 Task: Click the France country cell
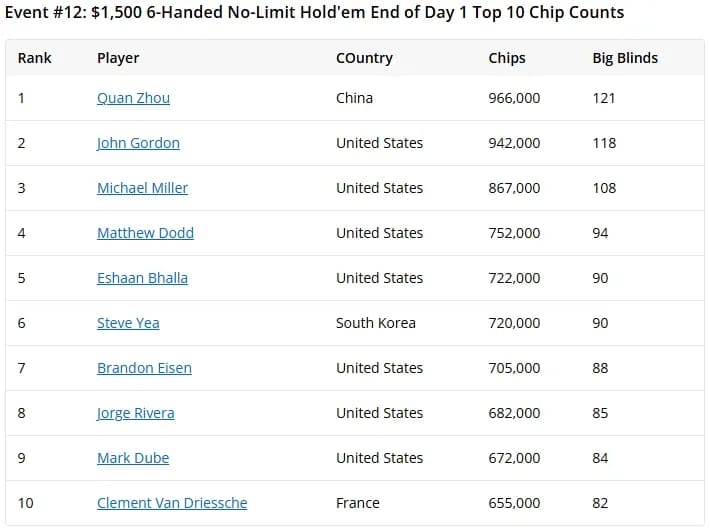357,503
